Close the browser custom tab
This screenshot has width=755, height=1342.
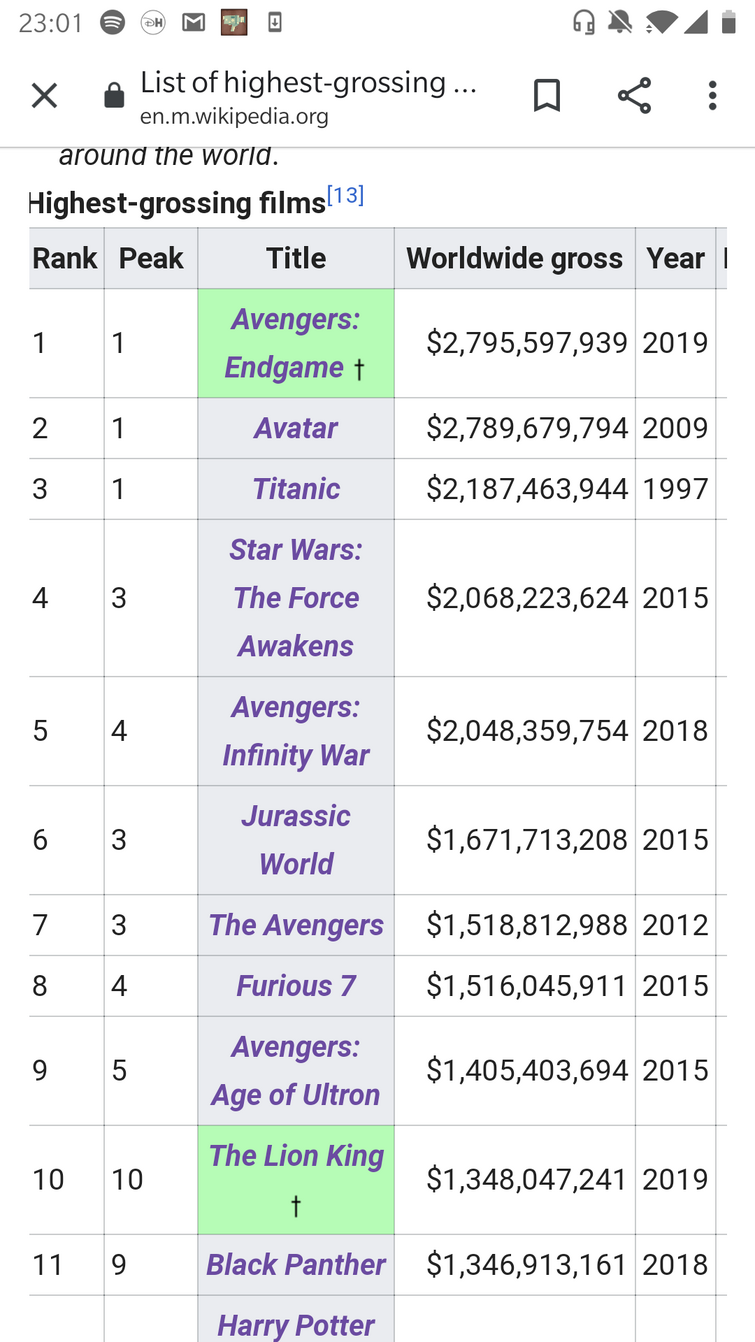44,96
